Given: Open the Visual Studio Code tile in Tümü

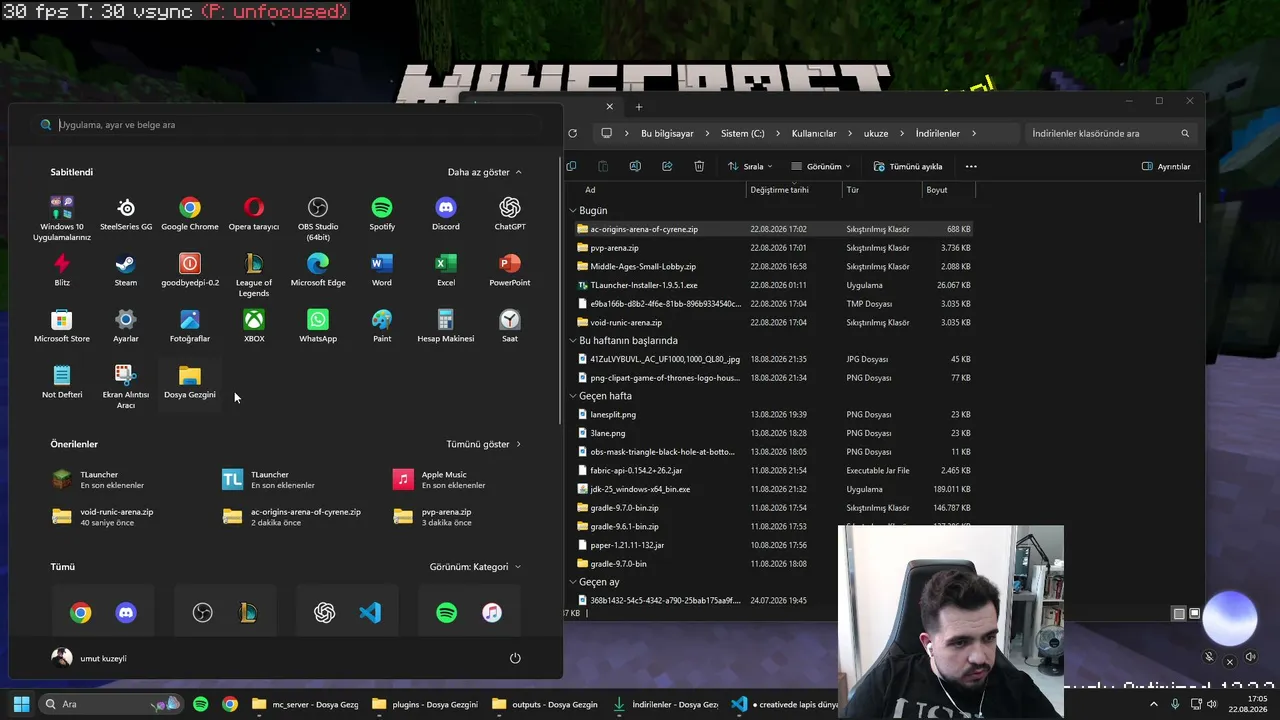Looking at the screenshot, I should coord(370,613).
